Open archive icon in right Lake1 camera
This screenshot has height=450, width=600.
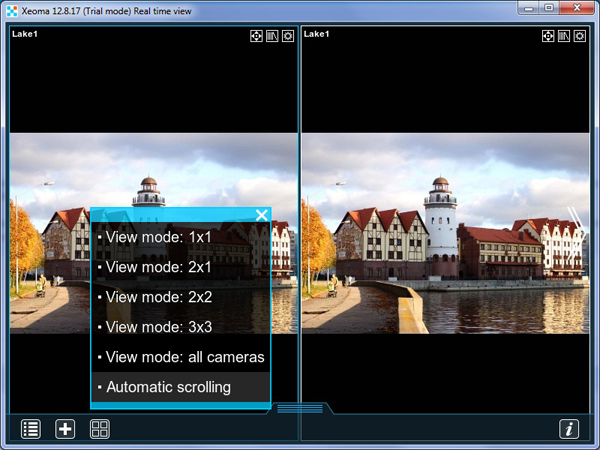[564, 36]
